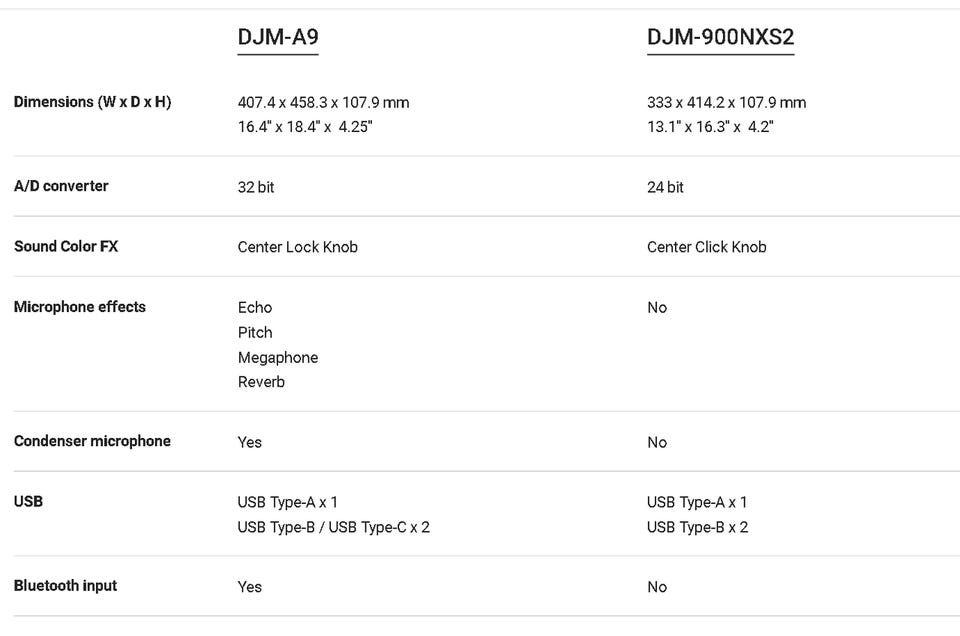The height and width of the screenshot is (636, 960).
Task: Click the Condenser microphone label
Action: 92,441
